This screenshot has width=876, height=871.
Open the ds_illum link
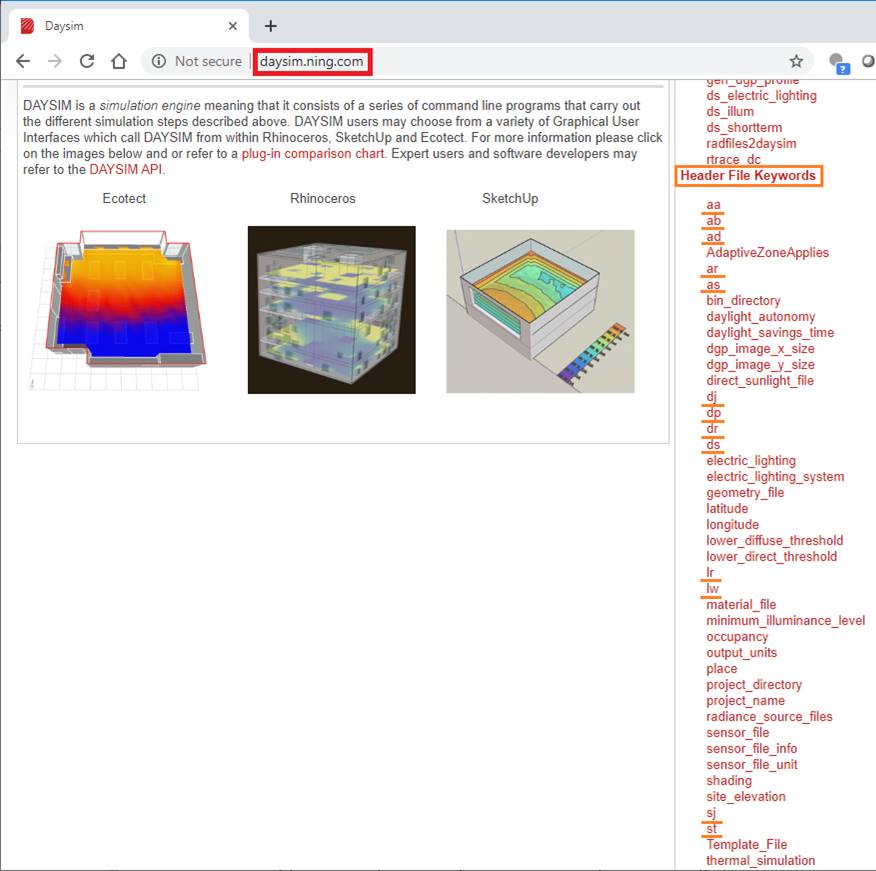coord(730,112)
